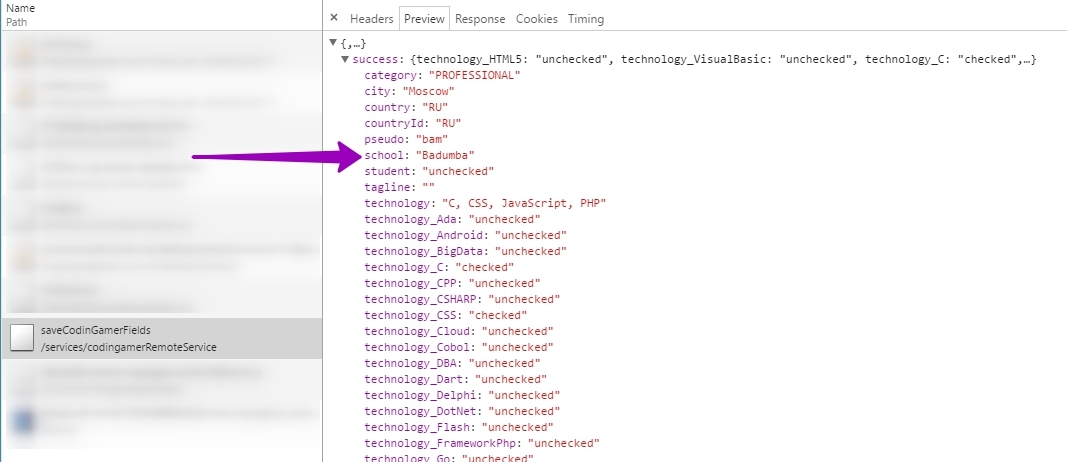This screenshot has width=1067, height=462.
Task: Select the technology_C "checked" line
Action: coord(438,267)
